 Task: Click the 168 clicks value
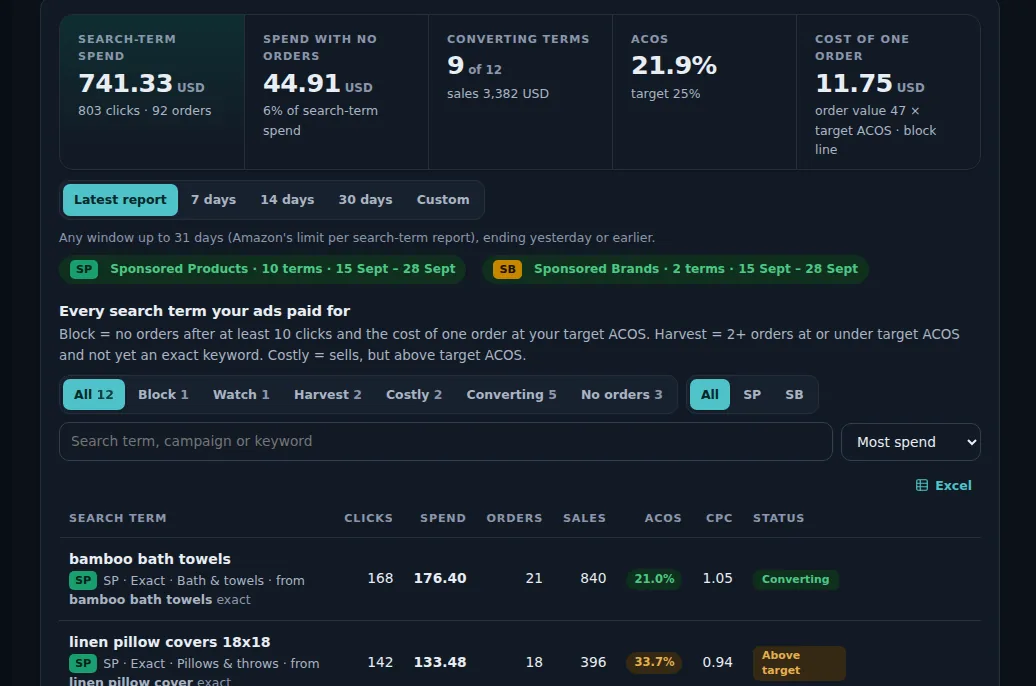point(380,578)
